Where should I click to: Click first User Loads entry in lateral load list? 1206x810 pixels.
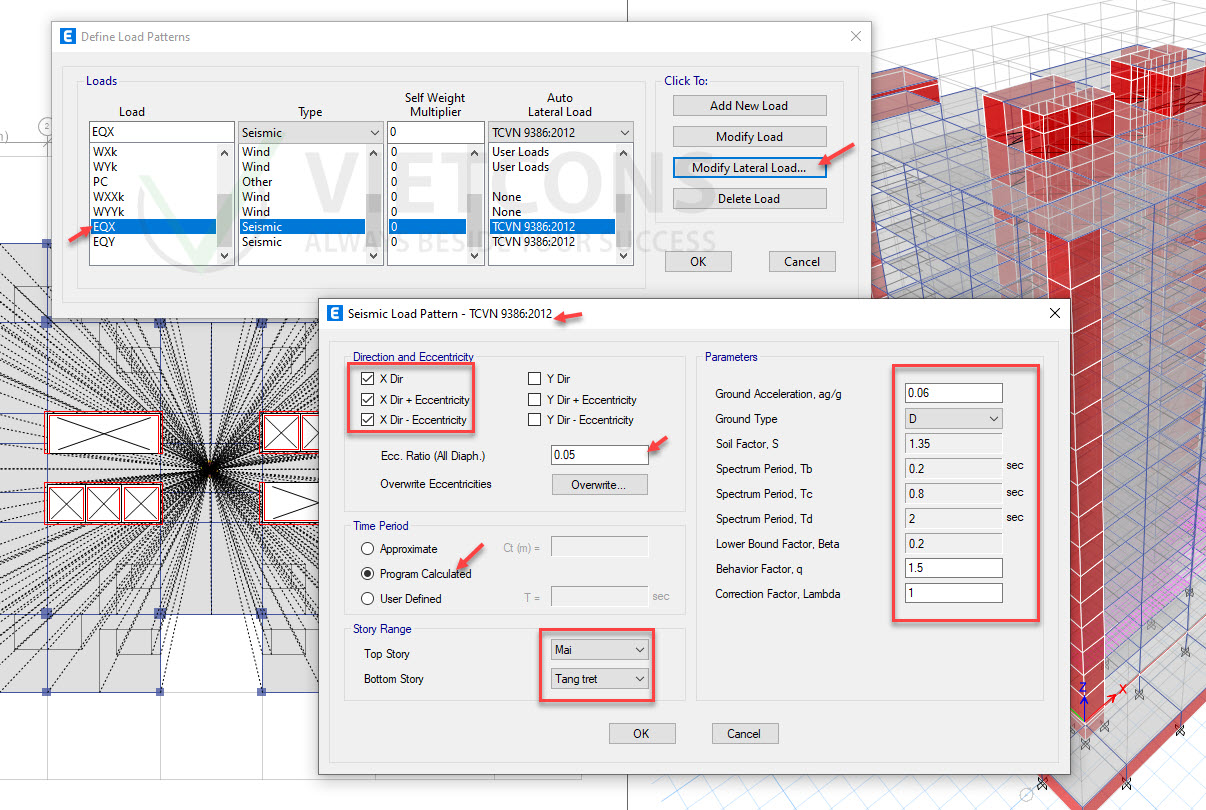tap(551, 152)
